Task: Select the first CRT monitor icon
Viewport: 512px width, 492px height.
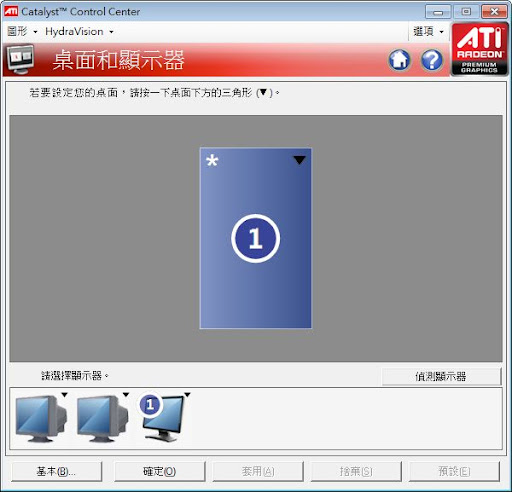Action: [x=41, y=419]
